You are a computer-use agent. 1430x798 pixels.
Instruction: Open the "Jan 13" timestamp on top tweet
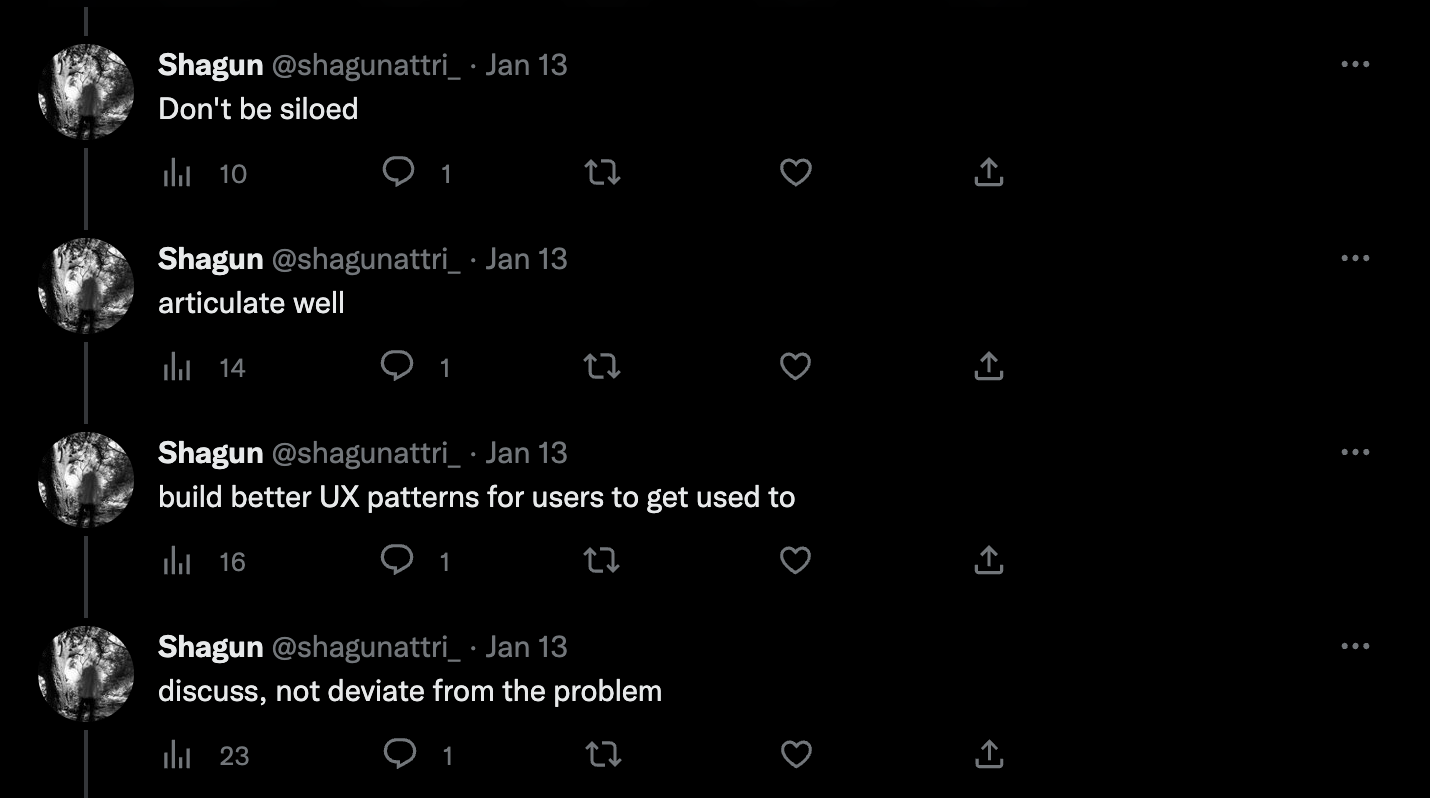[x=527, y=64]
